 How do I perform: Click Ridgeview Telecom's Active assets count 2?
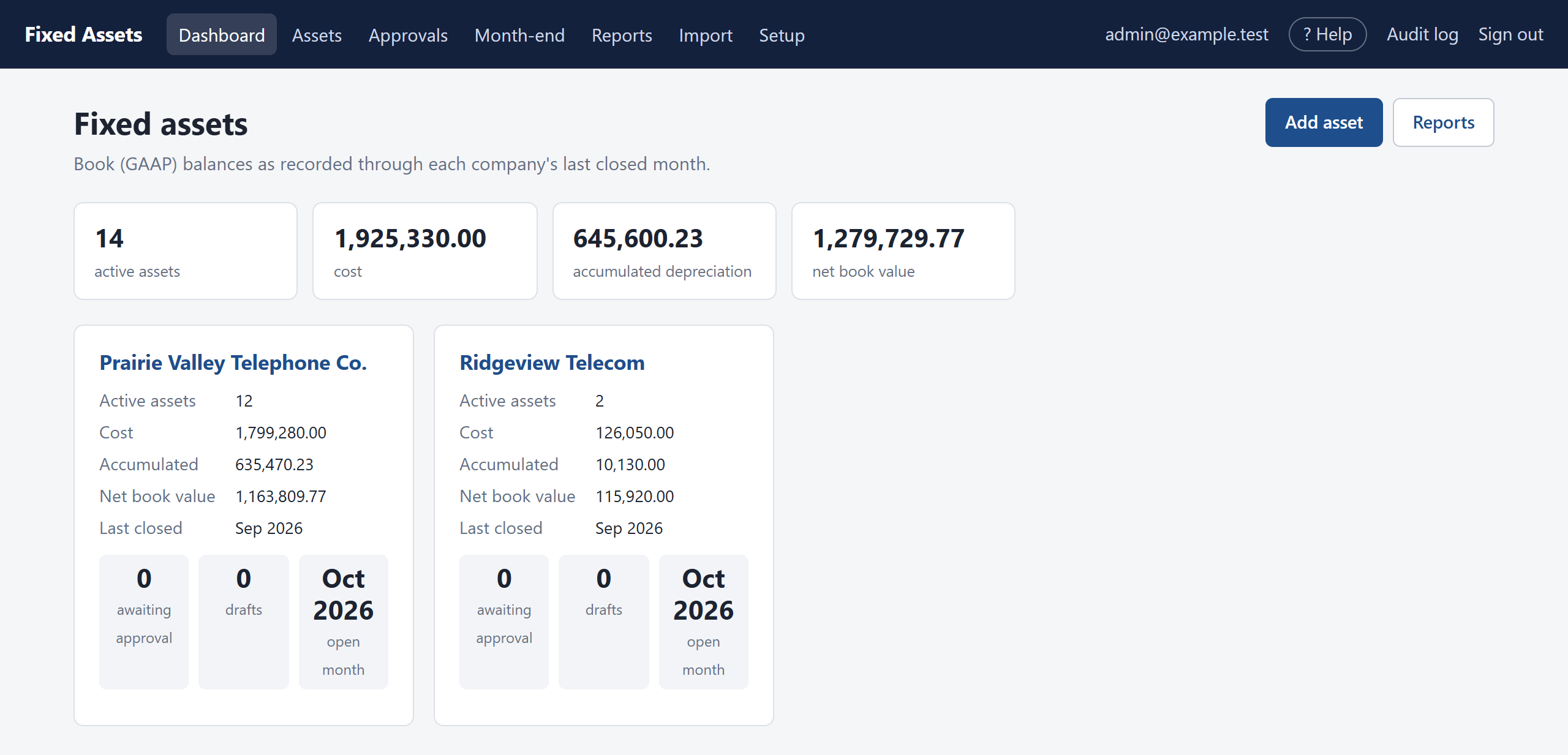(x=600, y=401)
